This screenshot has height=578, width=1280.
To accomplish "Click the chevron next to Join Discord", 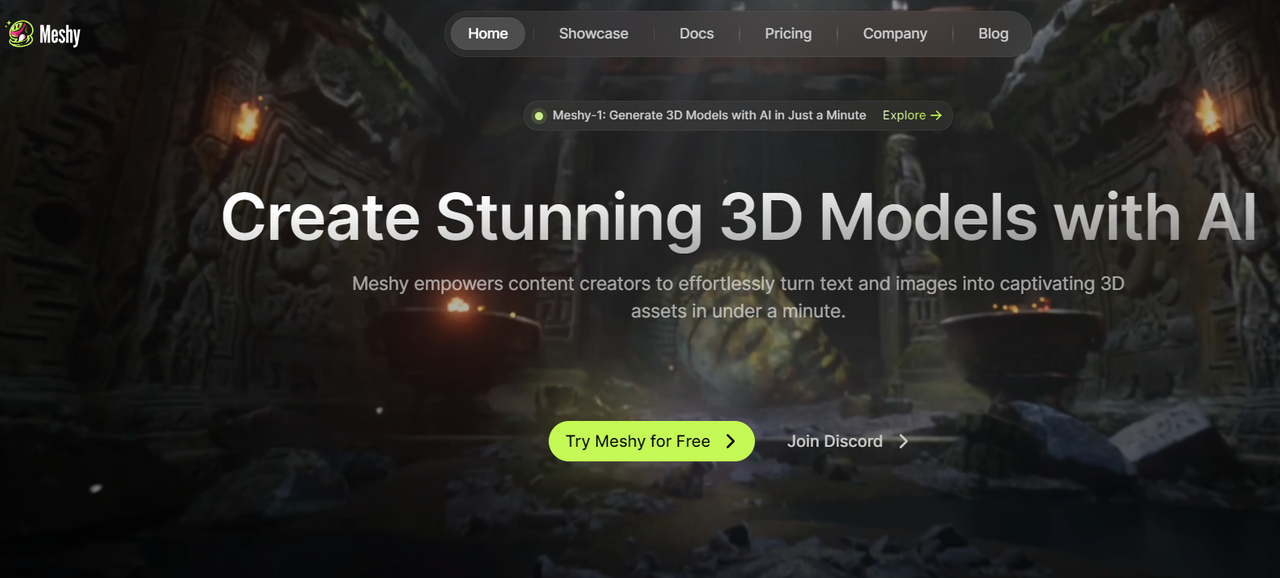I will [903, 441].
